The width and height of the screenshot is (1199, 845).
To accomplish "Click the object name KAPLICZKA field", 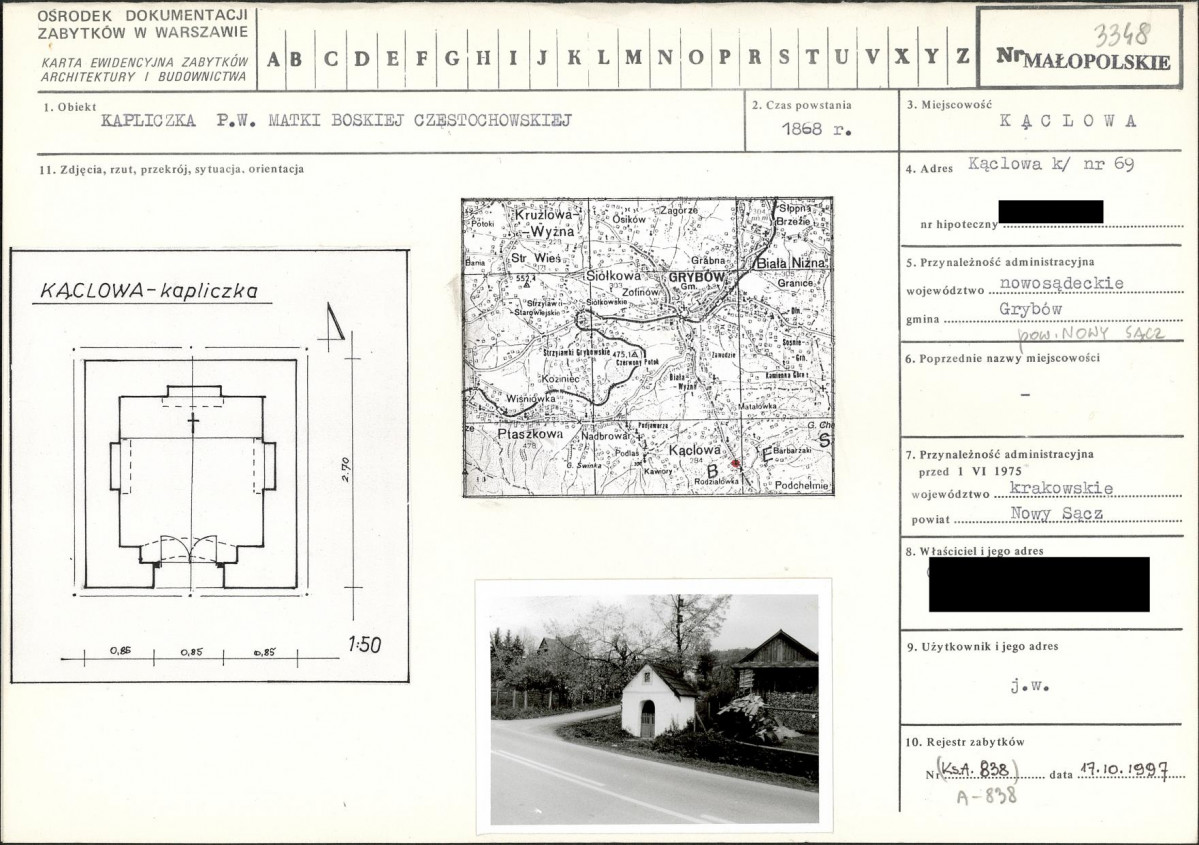I will point(336,120).
